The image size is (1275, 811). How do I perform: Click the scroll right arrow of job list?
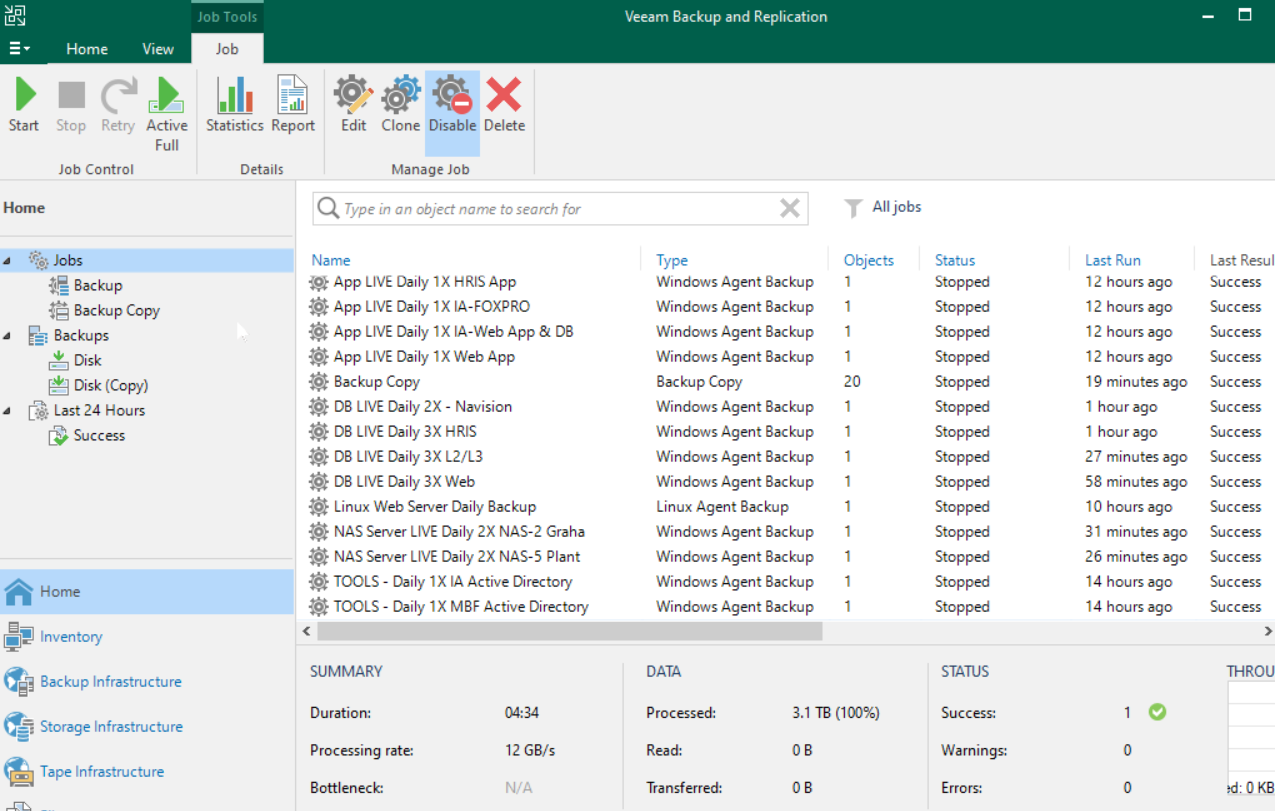[x=1268, y=631]
